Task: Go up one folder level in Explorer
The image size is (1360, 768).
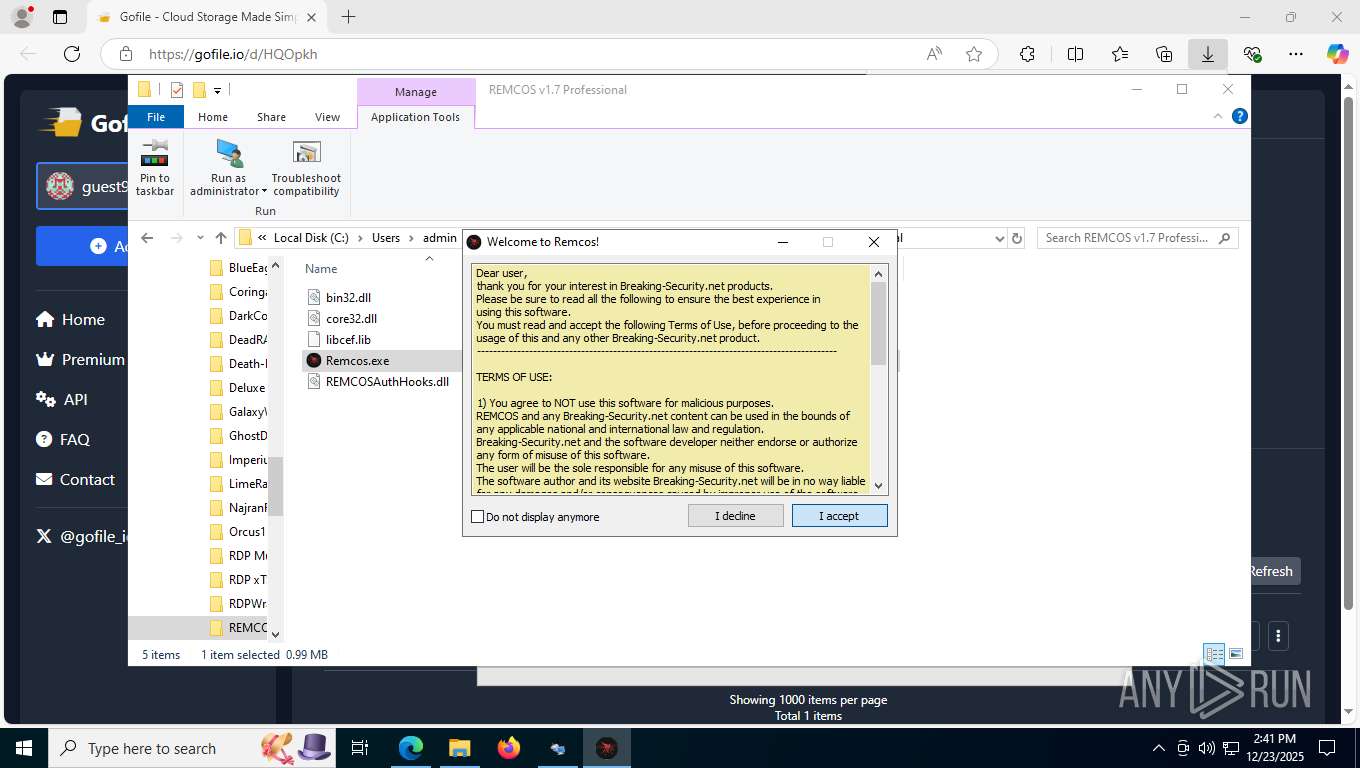Action: (x=221, y=238)
